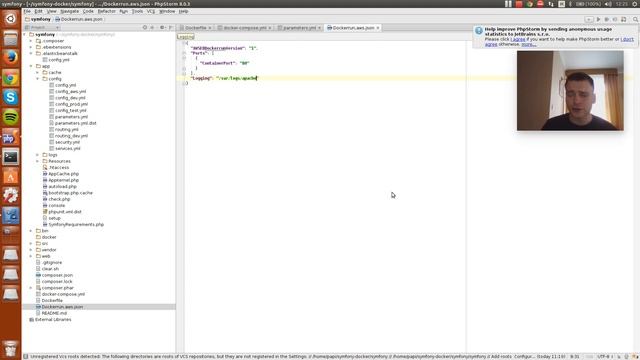Open Ubuntu Dash home button
This screenshot has height=360, width=640.
click(11, 18)
